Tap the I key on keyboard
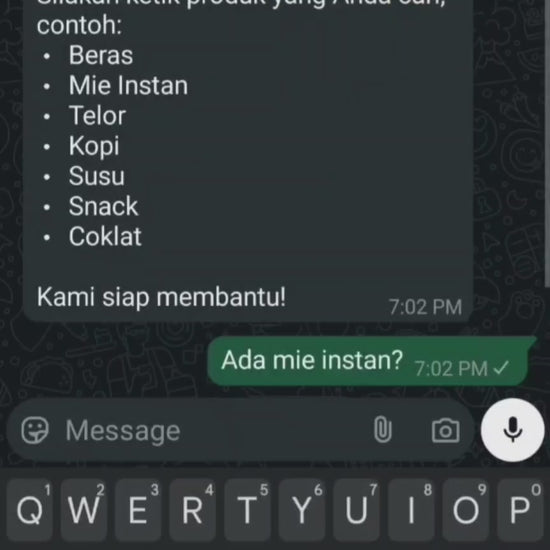The height and width of the screenshot is (550, 550). click(x=411, y=510)
